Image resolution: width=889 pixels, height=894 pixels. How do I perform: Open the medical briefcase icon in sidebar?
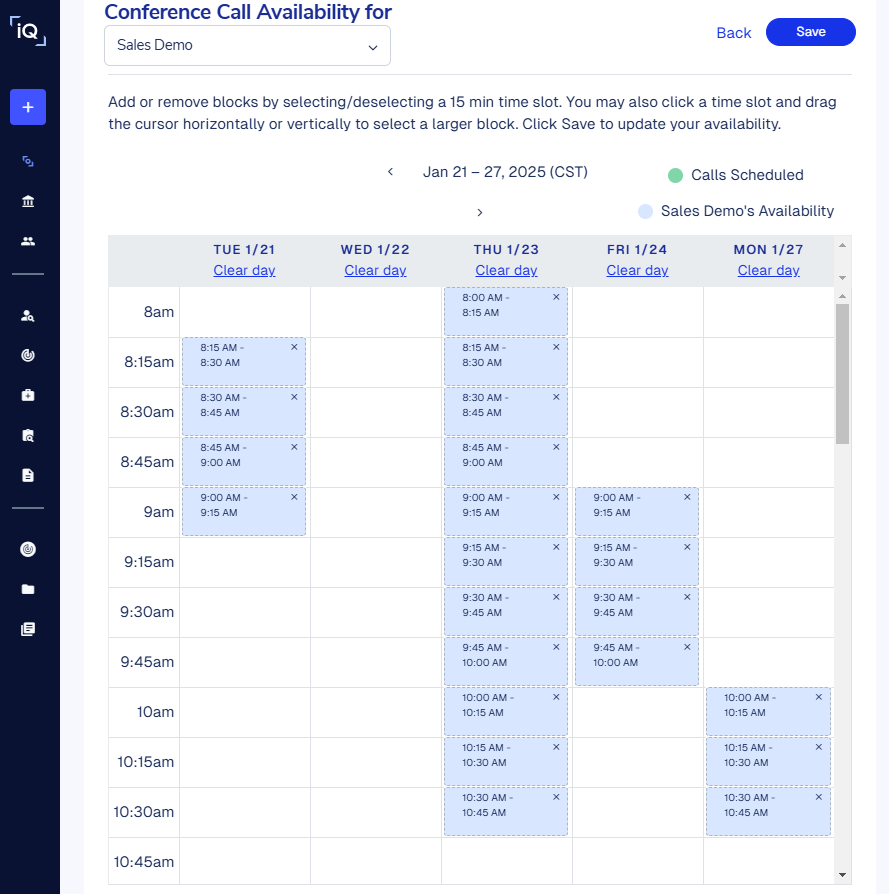coord(28,395)
